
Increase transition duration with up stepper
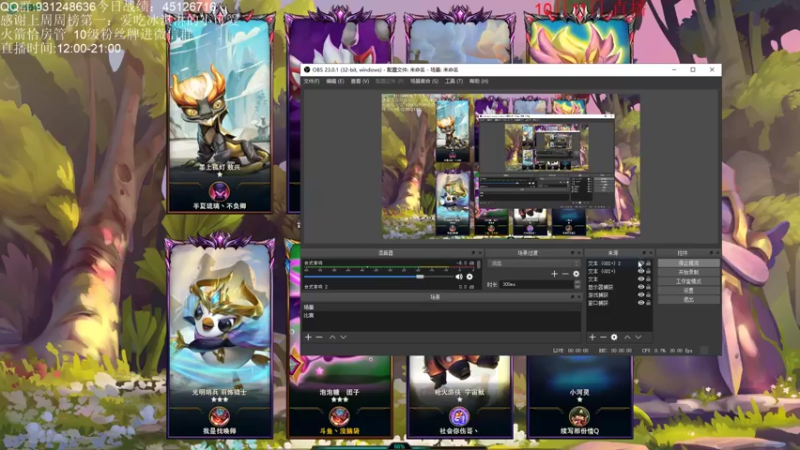click(578, 282)
